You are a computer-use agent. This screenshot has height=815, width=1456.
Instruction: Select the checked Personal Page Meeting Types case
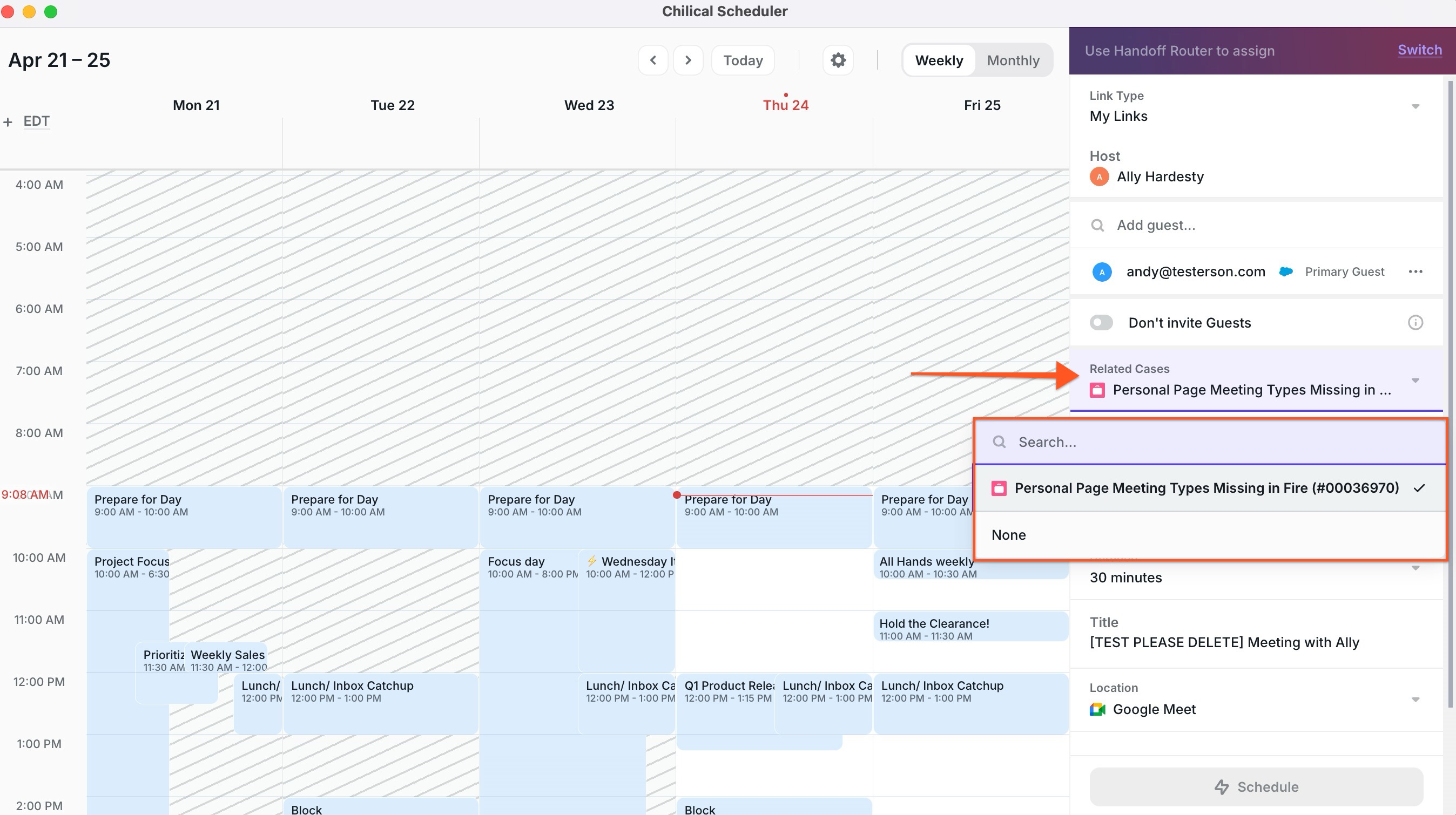(x=1206, y=488)
